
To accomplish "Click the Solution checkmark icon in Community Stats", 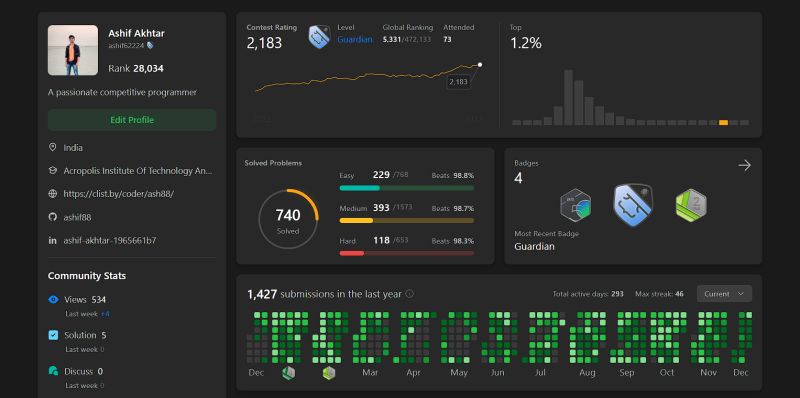I will click(x=53, y=335).
